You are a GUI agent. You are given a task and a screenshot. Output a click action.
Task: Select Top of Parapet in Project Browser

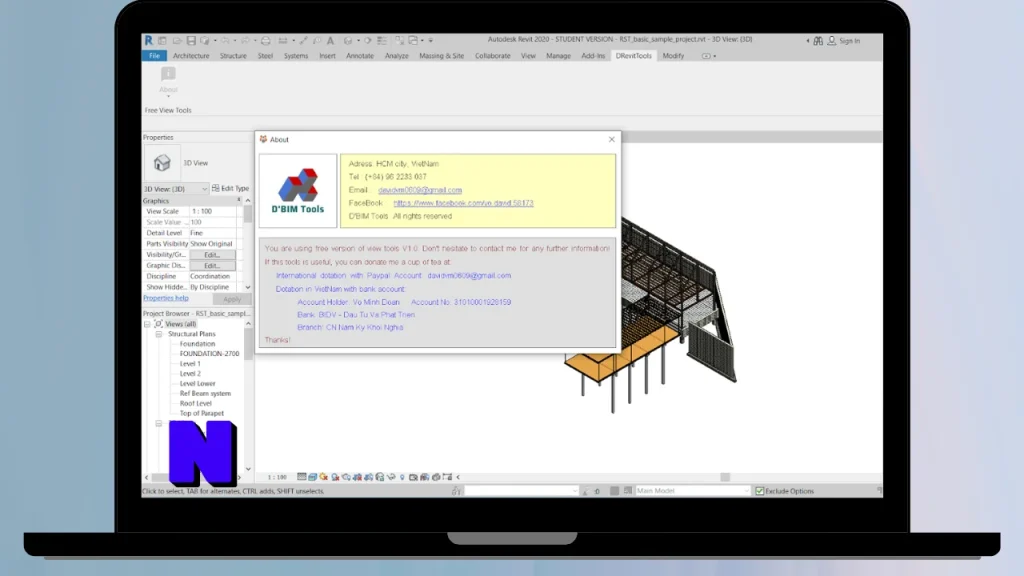pos(201,413)
